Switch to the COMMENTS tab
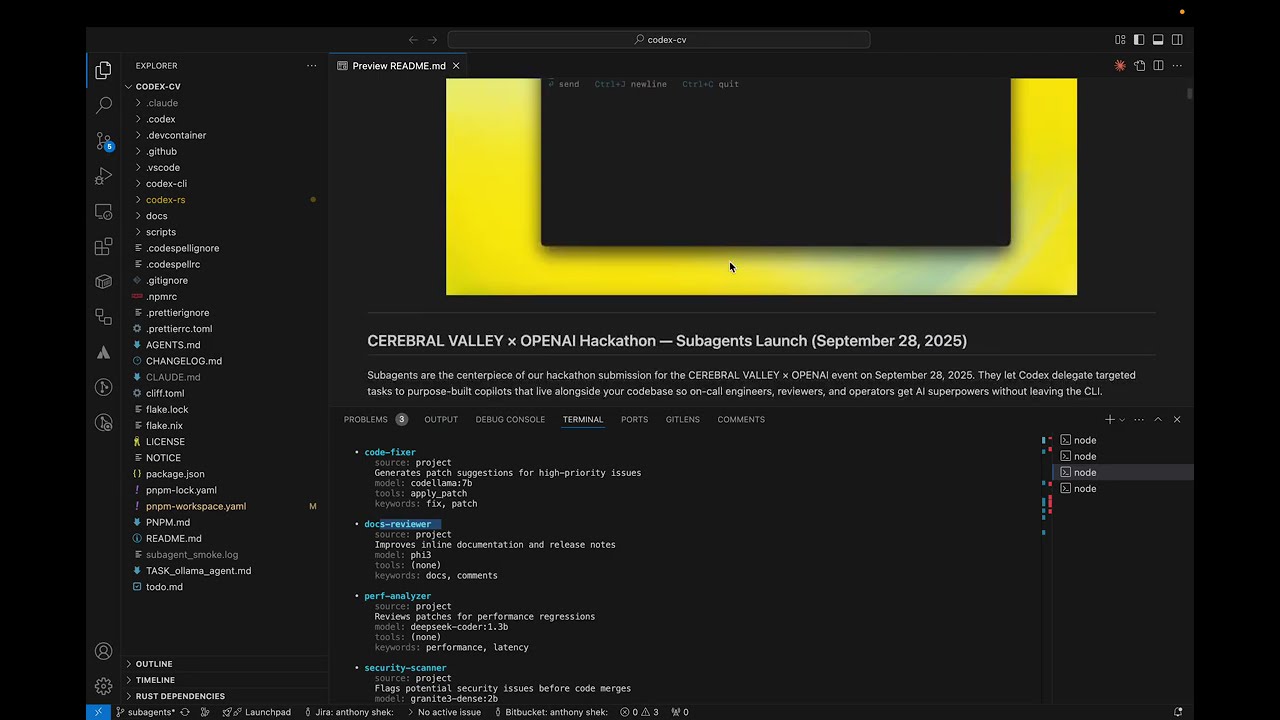Image resolution: width=1280 pixels, height=720 pixels. [741, 420]
